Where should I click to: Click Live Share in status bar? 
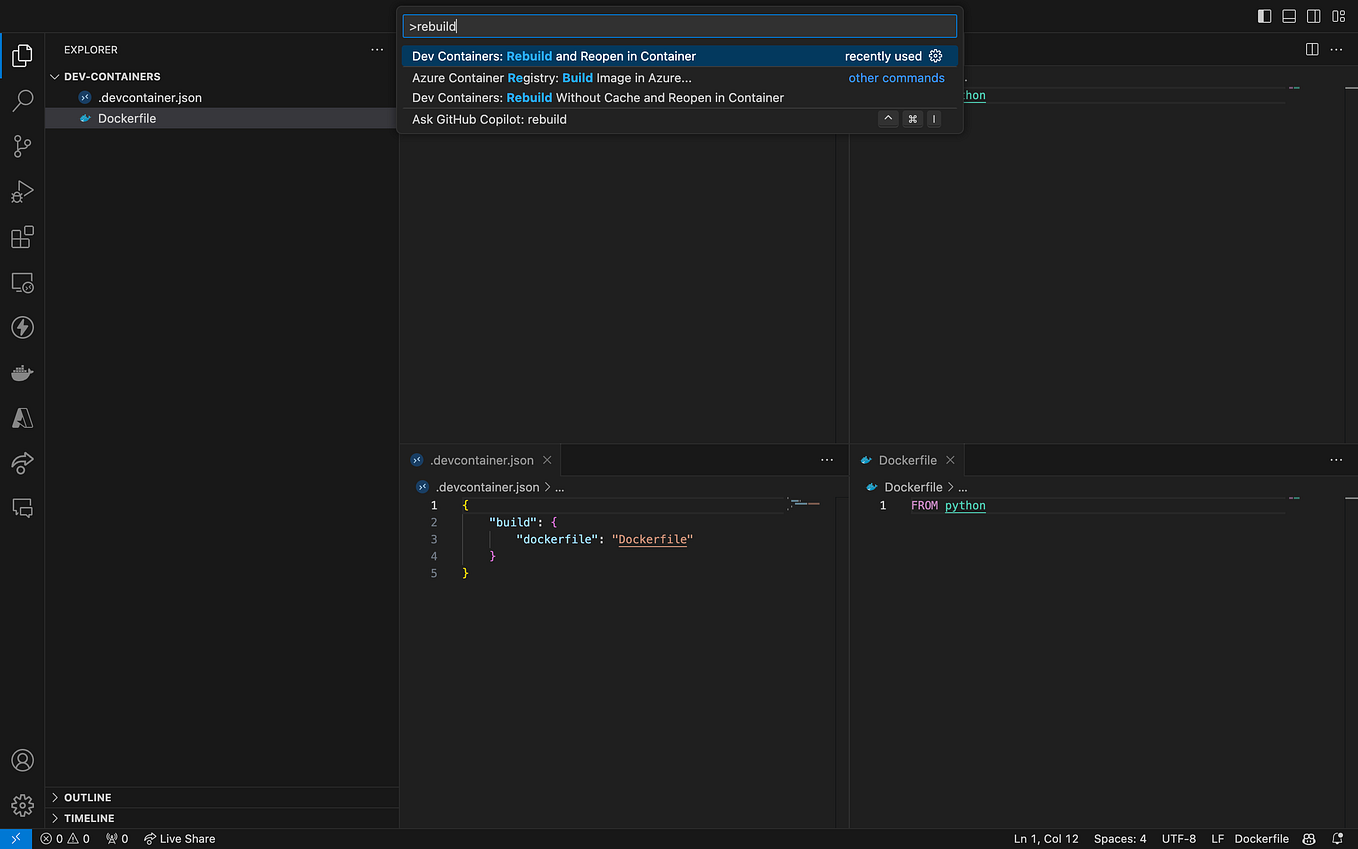coord(179,839)
